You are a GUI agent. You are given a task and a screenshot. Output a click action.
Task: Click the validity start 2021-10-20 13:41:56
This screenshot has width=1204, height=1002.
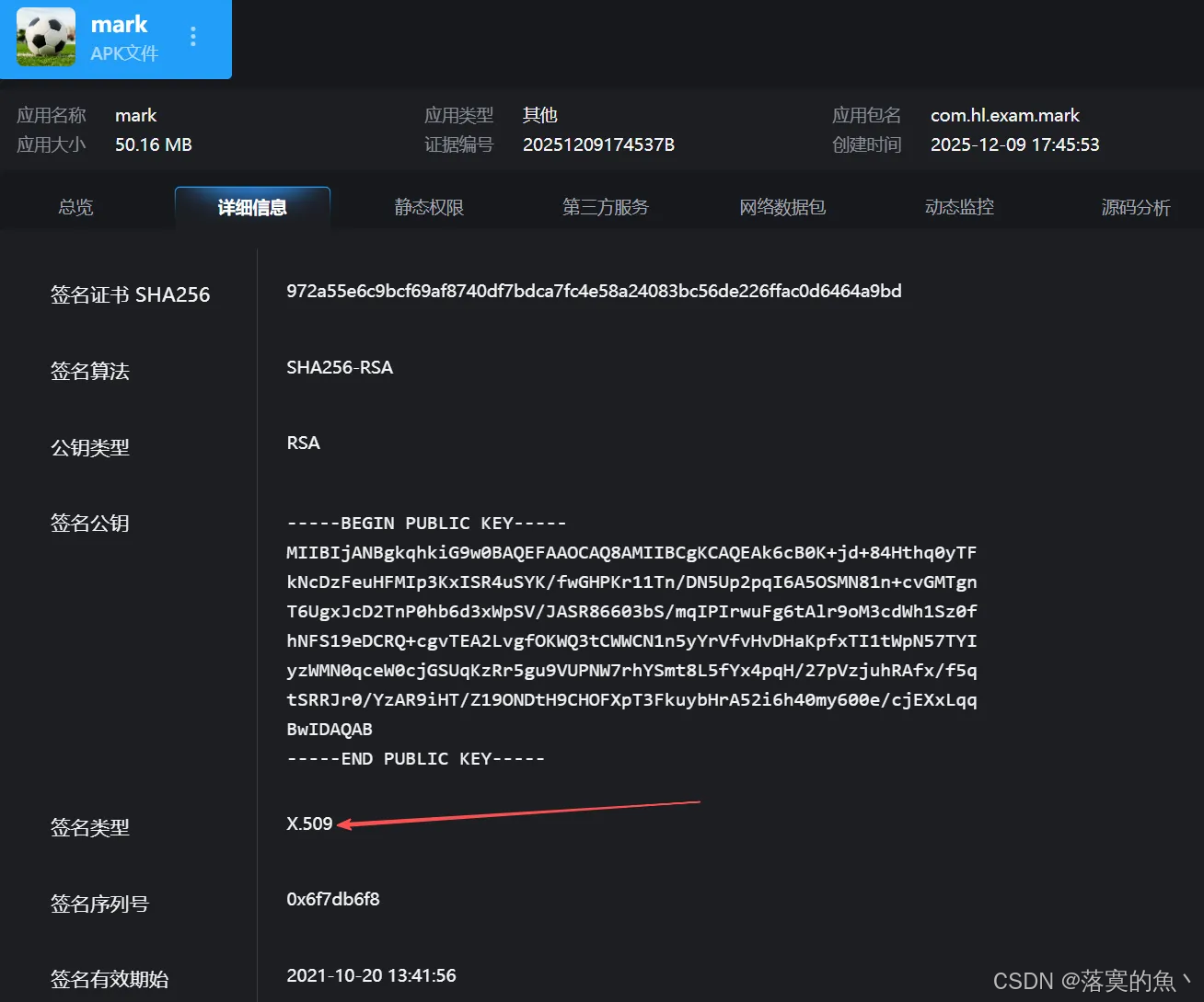pos(371,975)
